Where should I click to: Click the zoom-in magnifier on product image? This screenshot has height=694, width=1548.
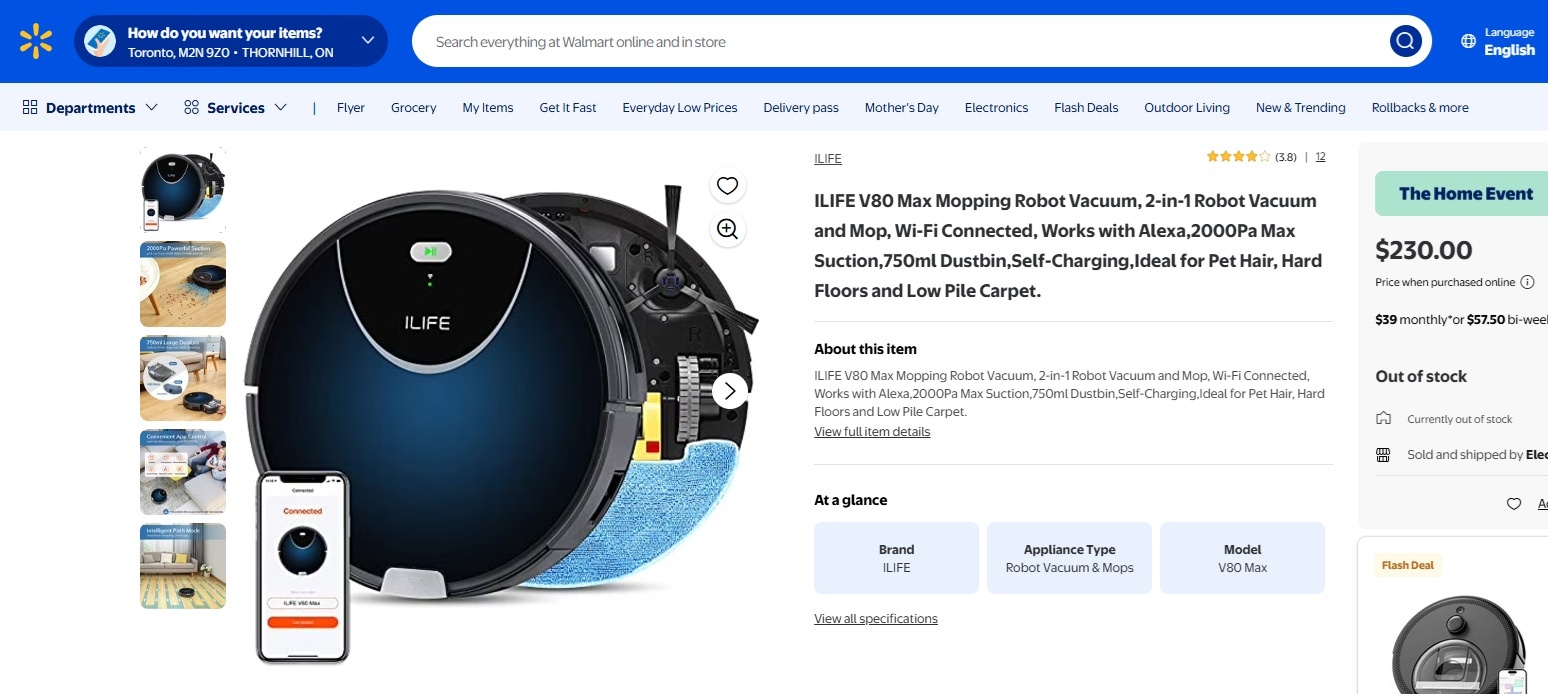(x=727, y=229)
